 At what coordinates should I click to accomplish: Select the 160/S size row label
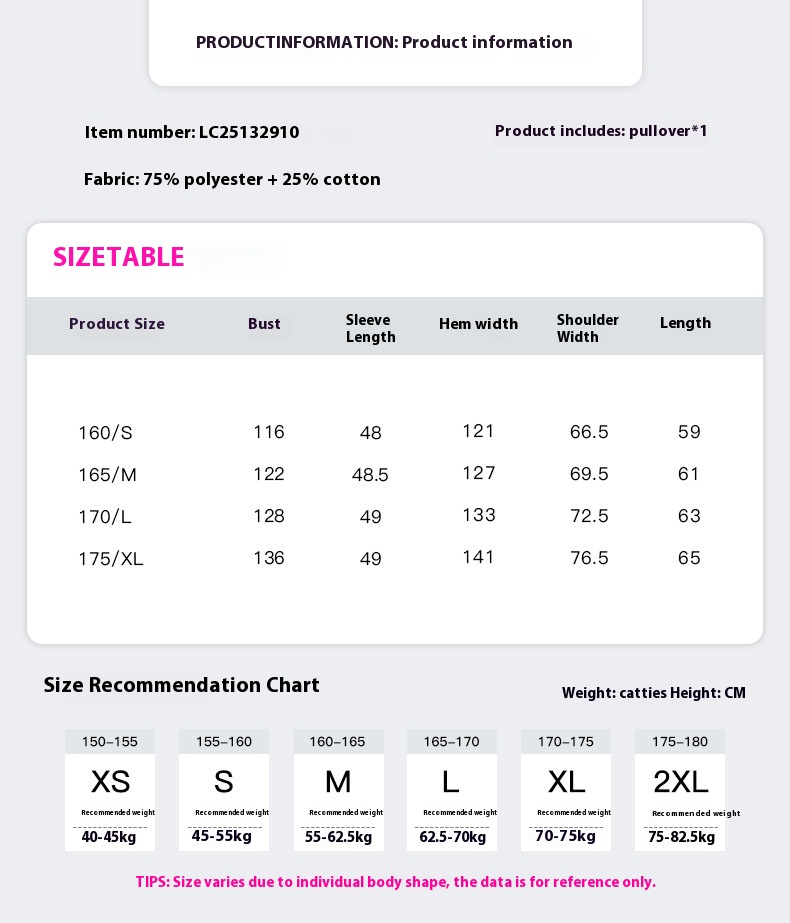[105, 433]
